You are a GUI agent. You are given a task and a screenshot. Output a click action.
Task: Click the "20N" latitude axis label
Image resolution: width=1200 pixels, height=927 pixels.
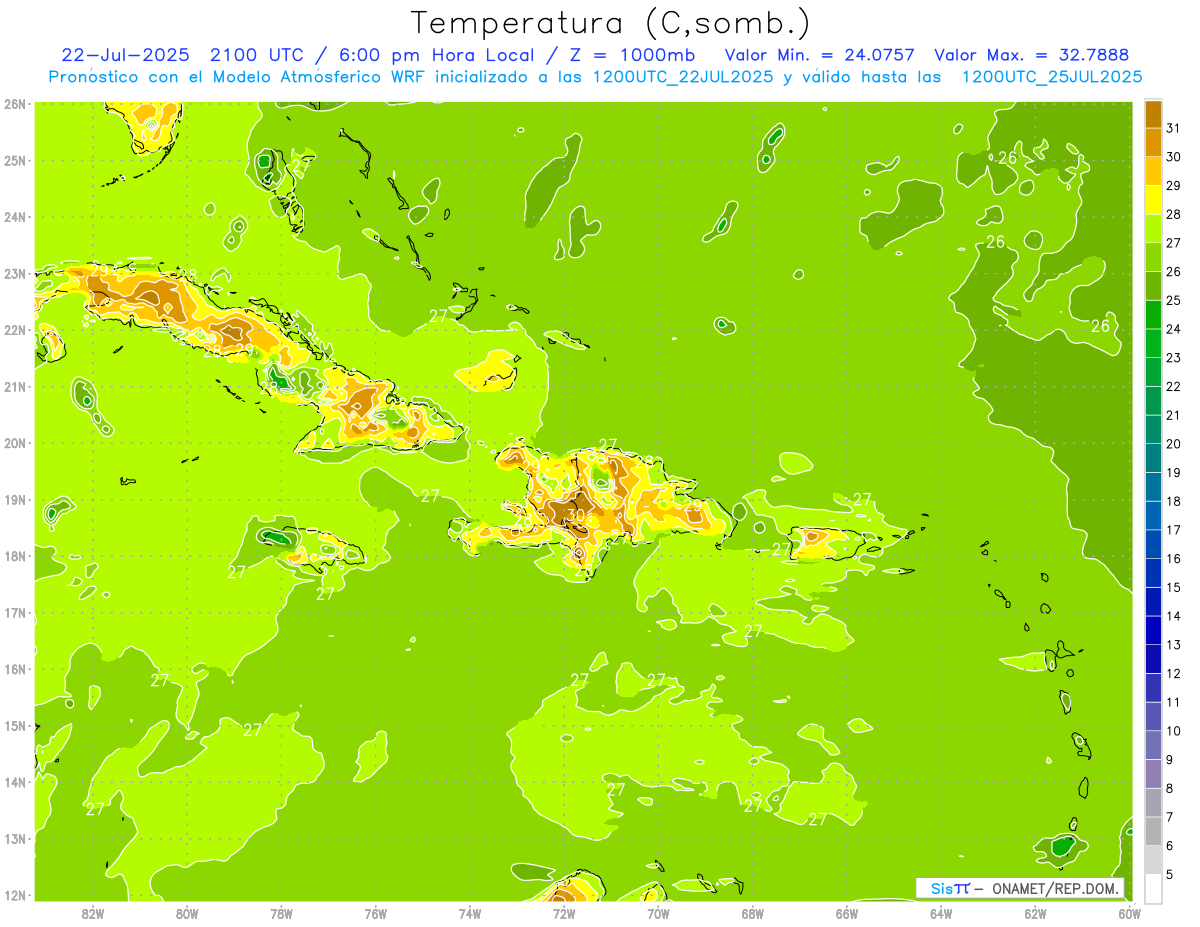click(x=14, y=443)
